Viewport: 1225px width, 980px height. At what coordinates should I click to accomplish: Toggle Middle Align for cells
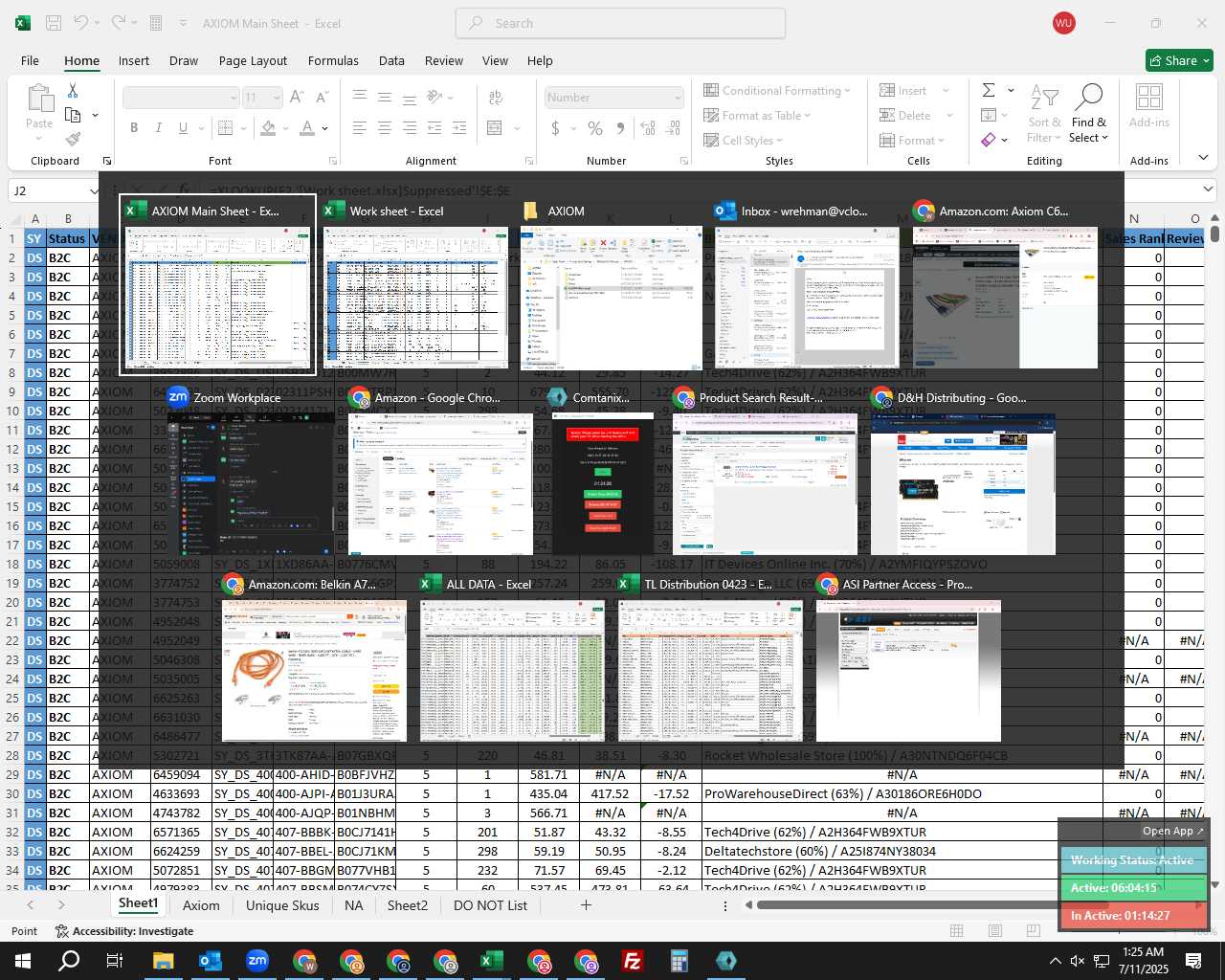click(384, 97)
